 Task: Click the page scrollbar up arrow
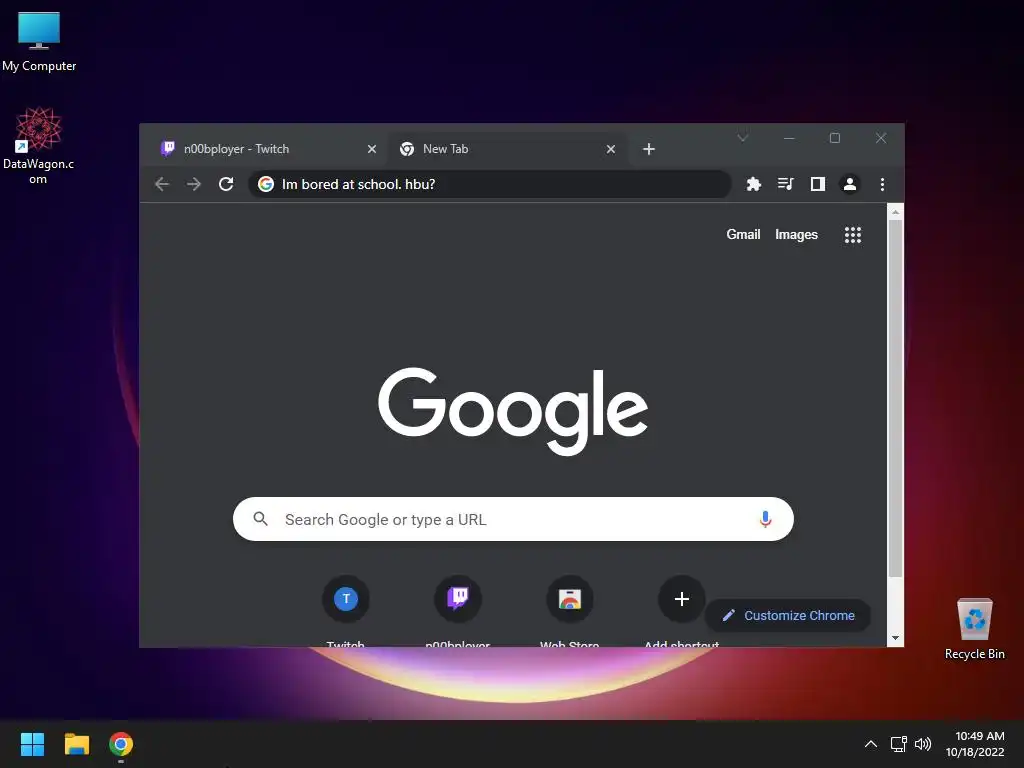coord(895,212)
